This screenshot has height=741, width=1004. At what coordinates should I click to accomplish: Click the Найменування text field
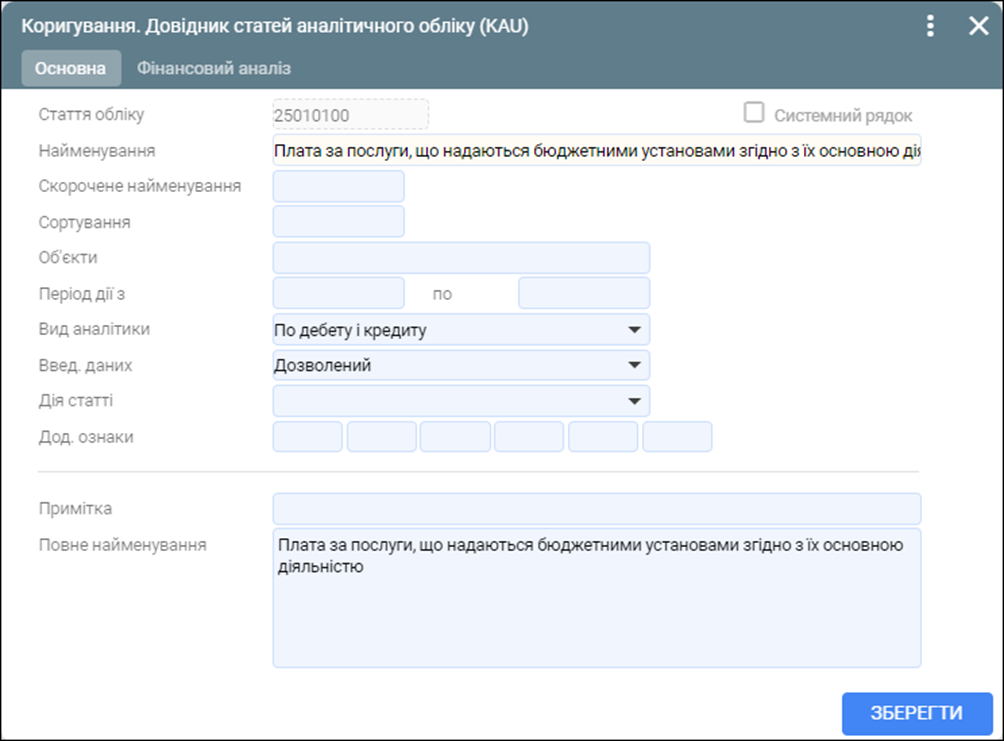click(596, 150)
